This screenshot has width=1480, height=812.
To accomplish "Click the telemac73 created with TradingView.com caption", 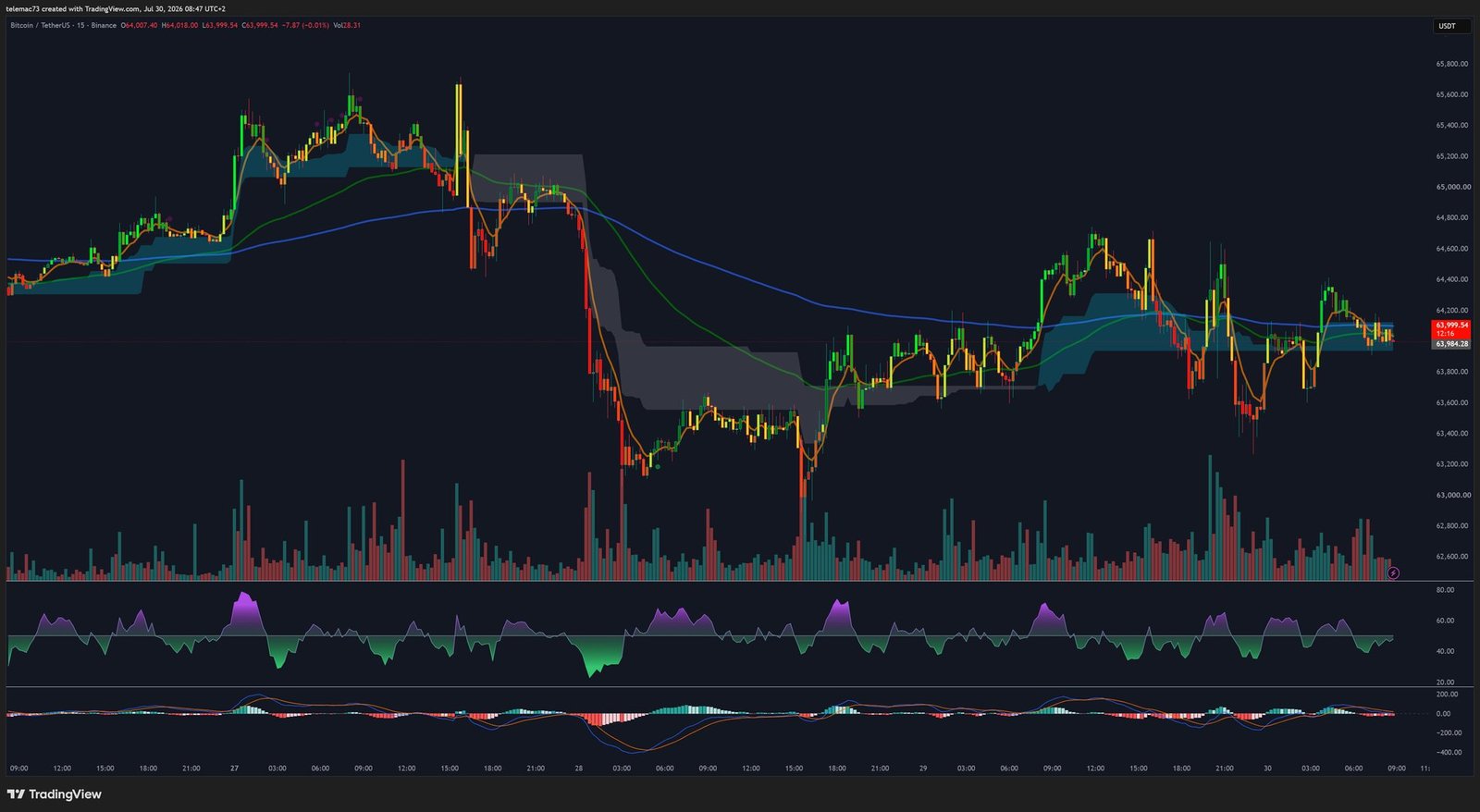I will [x=116, y=8].
